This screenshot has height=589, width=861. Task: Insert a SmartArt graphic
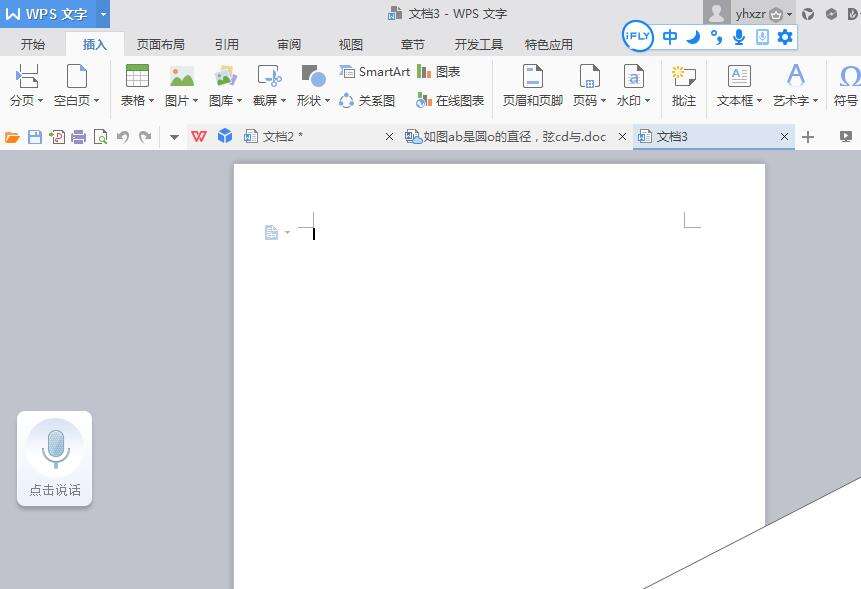point(375,72)
